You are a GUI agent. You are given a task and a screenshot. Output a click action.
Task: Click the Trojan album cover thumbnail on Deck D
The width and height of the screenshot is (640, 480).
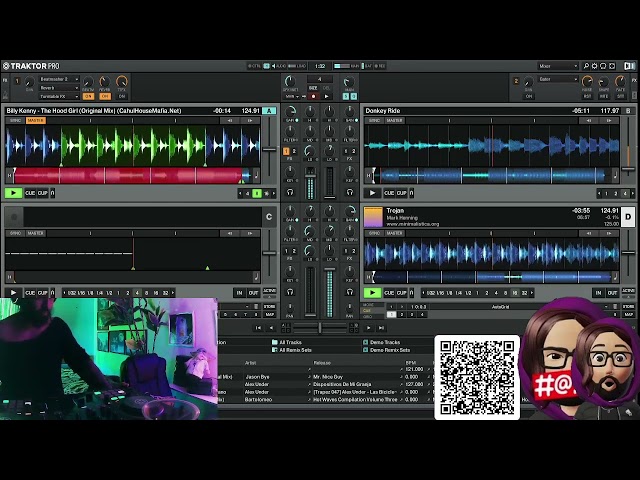pyautogui.click(x=373, y=217)
